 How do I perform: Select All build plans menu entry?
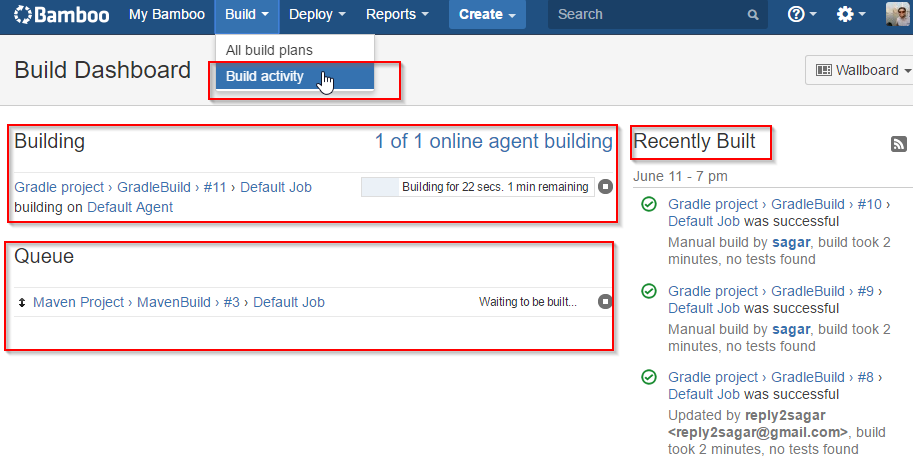[295, 50]
